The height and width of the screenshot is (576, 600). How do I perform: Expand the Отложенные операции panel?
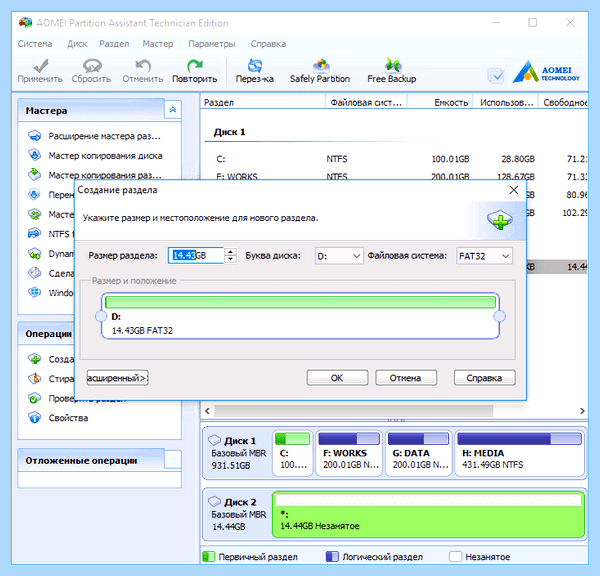pos(173,460)
